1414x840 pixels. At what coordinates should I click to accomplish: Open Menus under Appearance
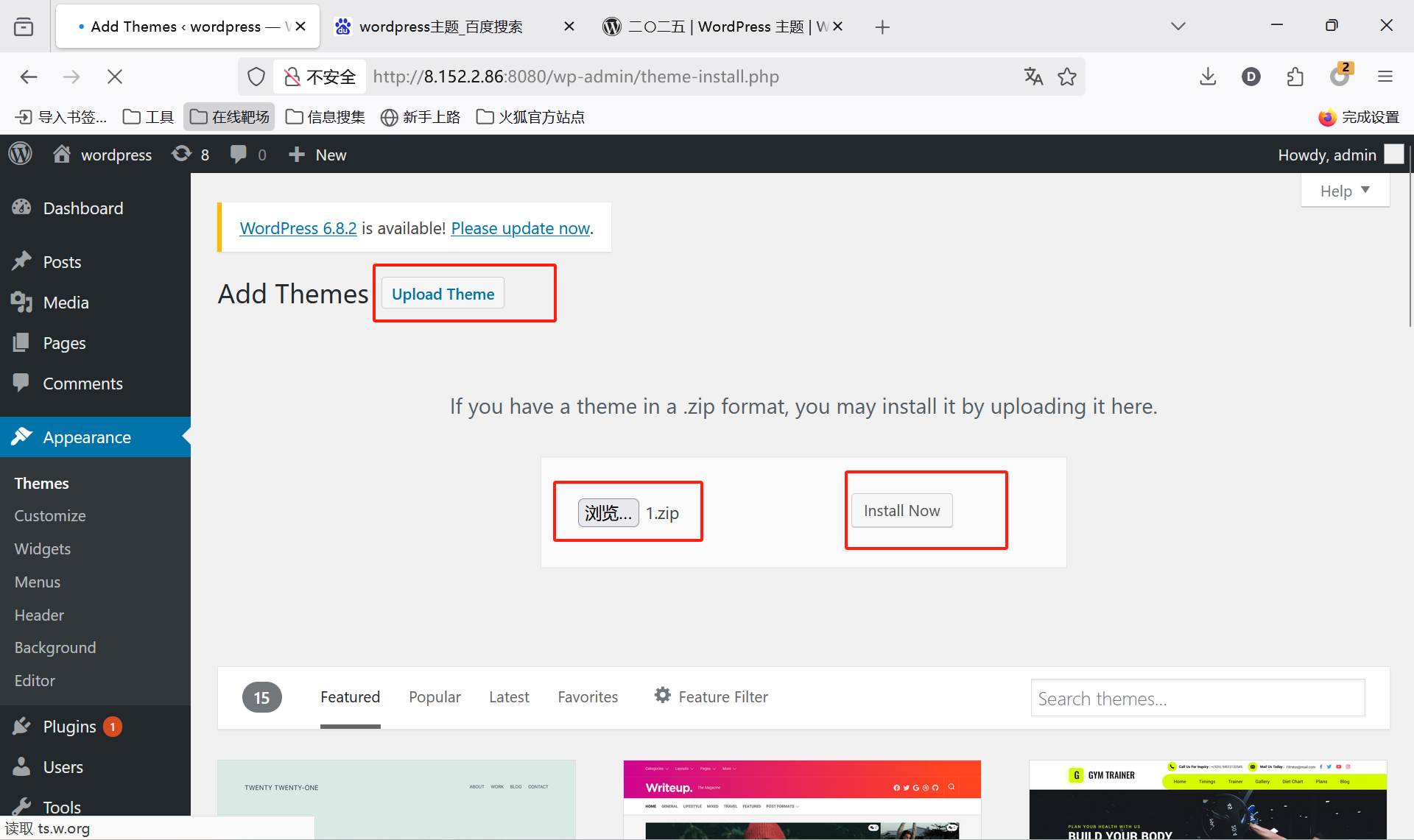[38, 582]
